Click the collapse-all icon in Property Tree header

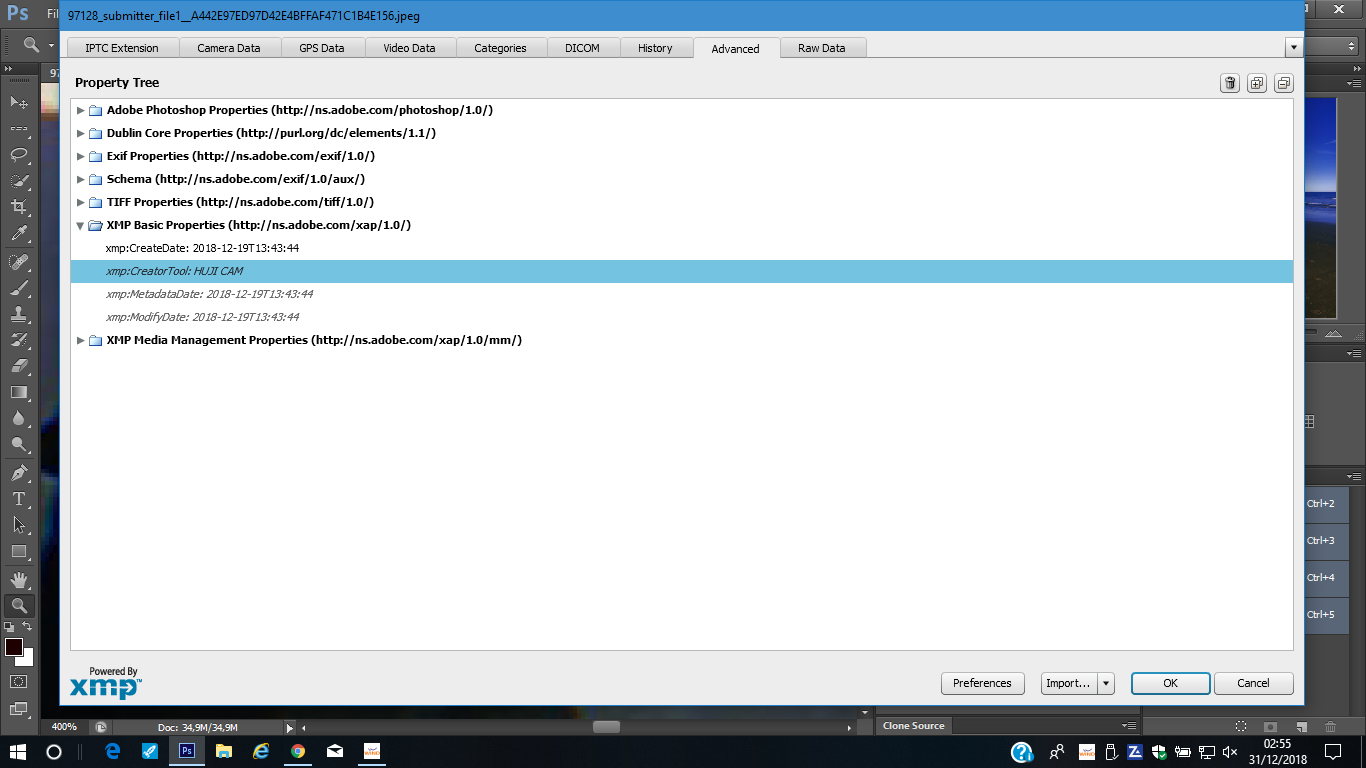pos(1283,83)
